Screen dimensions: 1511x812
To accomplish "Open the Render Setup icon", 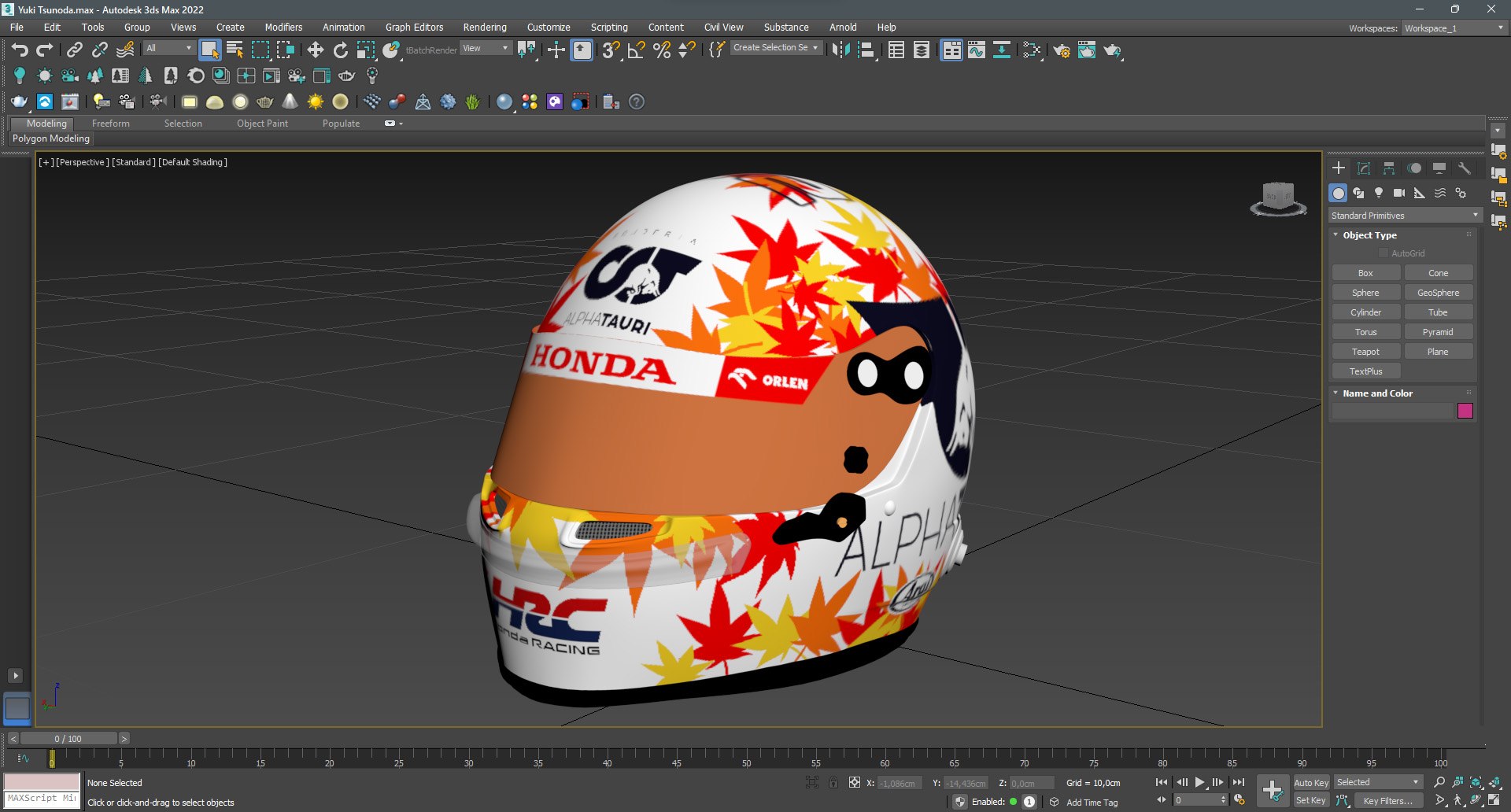I will pos(1062,50).
